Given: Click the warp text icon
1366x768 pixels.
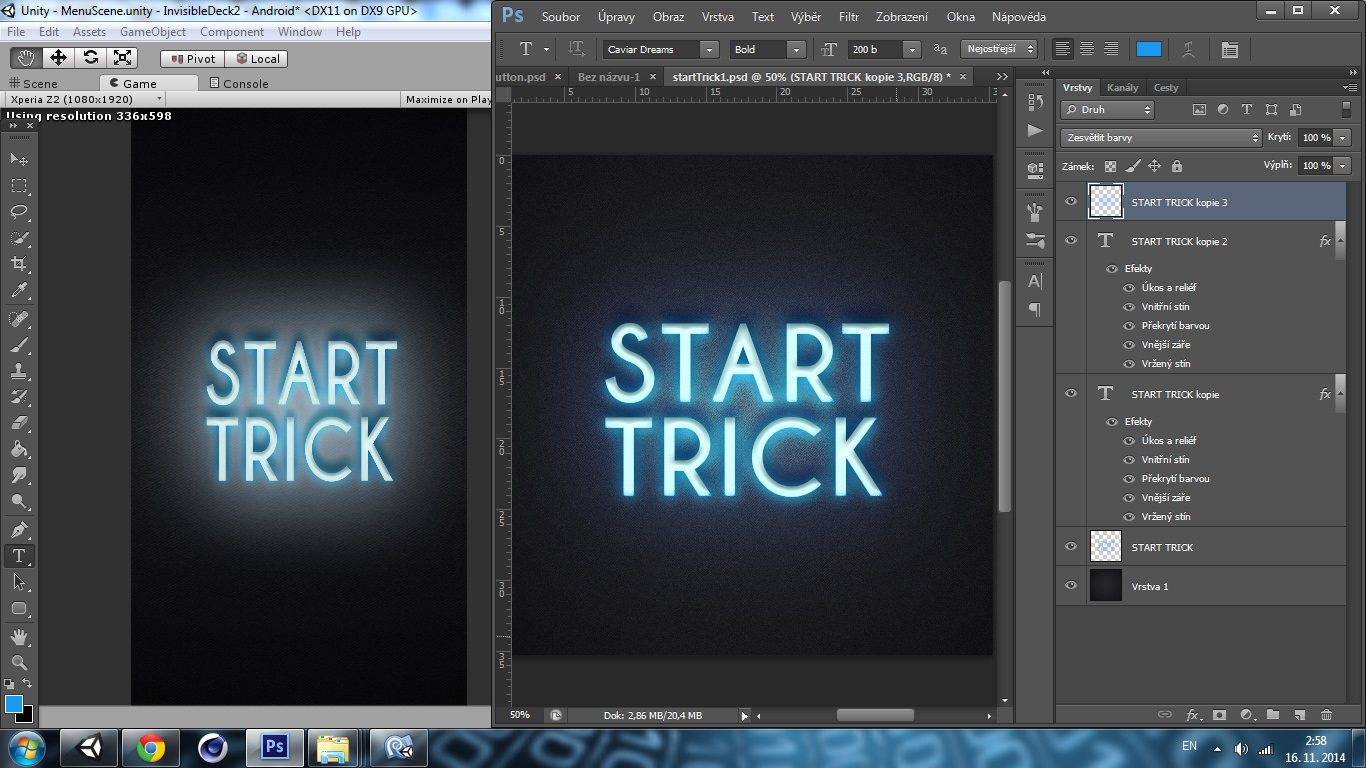Looking at the screenshot, I should [x=1188, y=49].
